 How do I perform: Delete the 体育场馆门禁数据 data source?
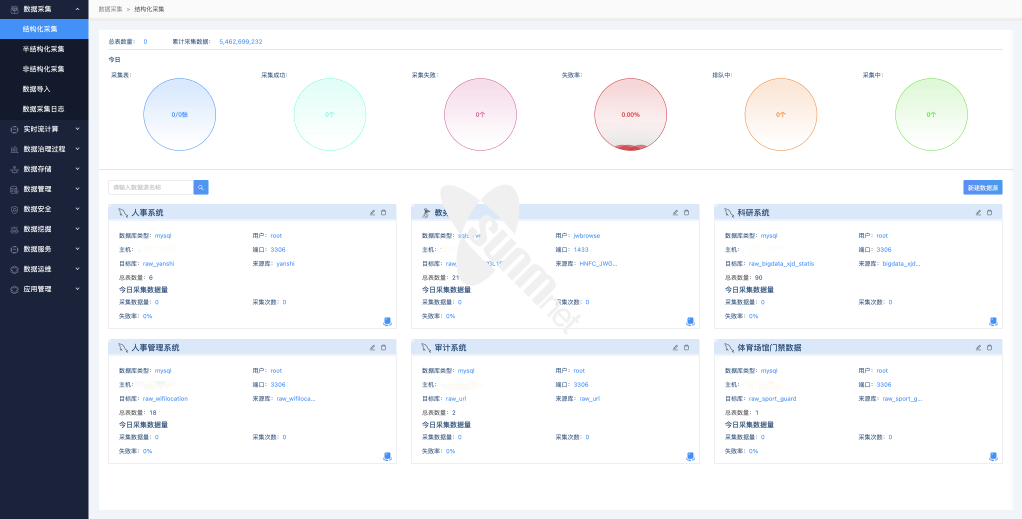tap(990, 347)
